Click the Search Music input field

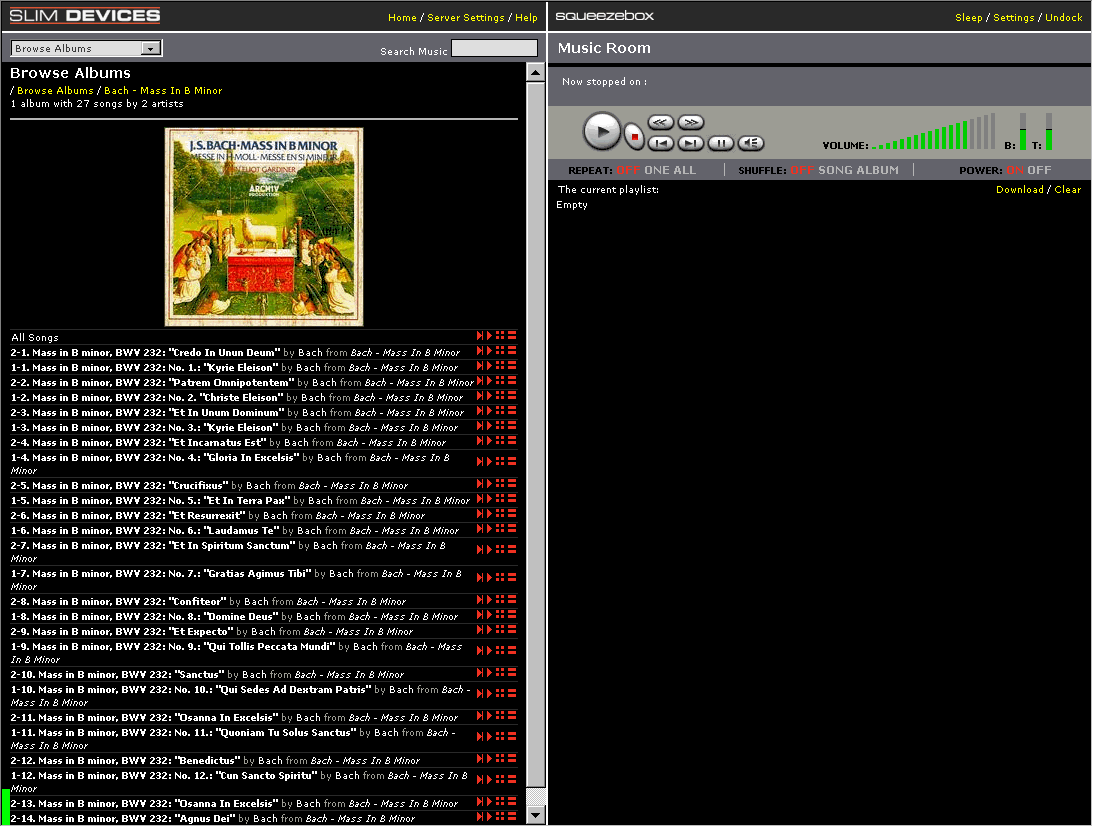pos(494,49)
